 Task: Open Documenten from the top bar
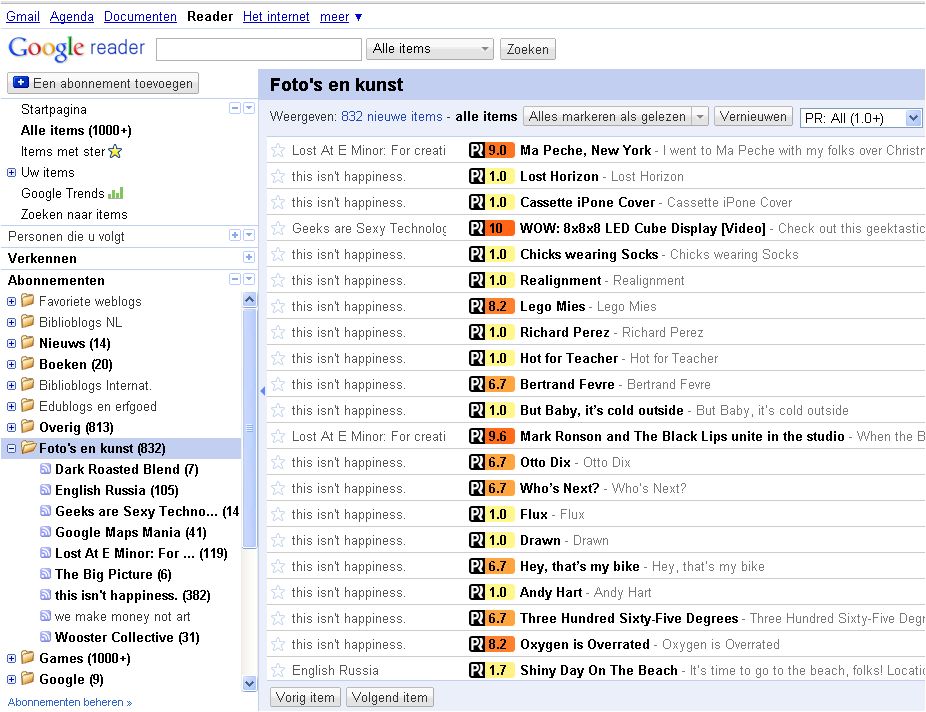click(140, 17)
